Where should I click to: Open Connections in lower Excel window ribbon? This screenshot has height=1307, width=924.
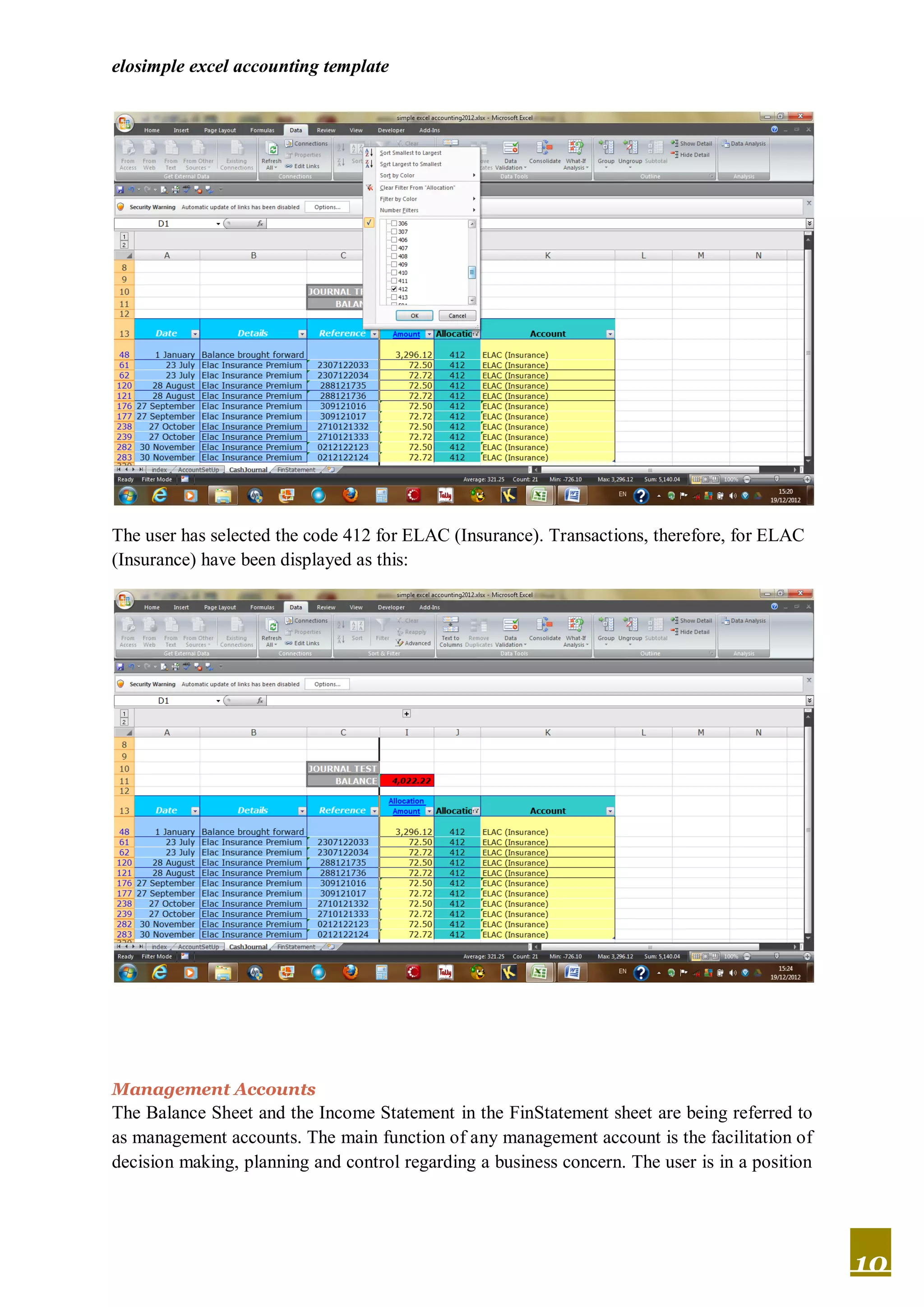[306, 620]
